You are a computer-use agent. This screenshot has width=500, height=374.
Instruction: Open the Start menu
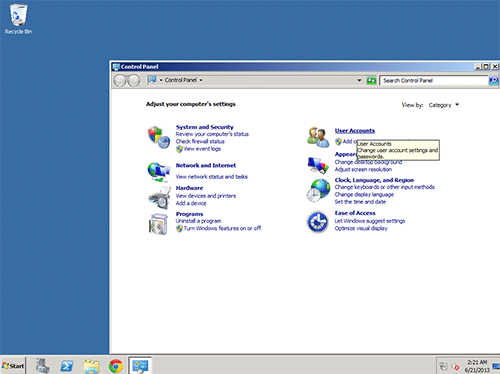[x=13, y=366]
